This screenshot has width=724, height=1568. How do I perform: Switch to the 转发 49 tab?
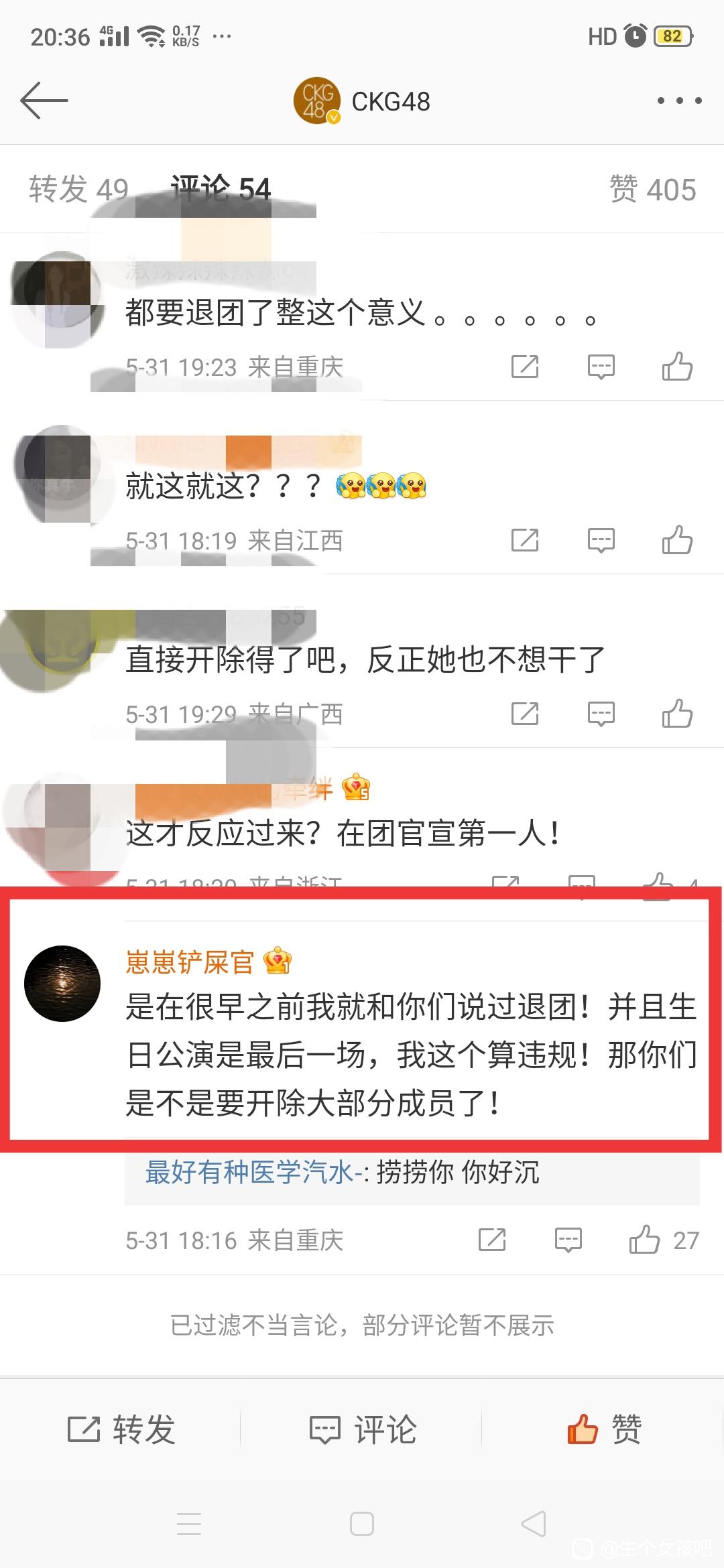tap(78, 190)
